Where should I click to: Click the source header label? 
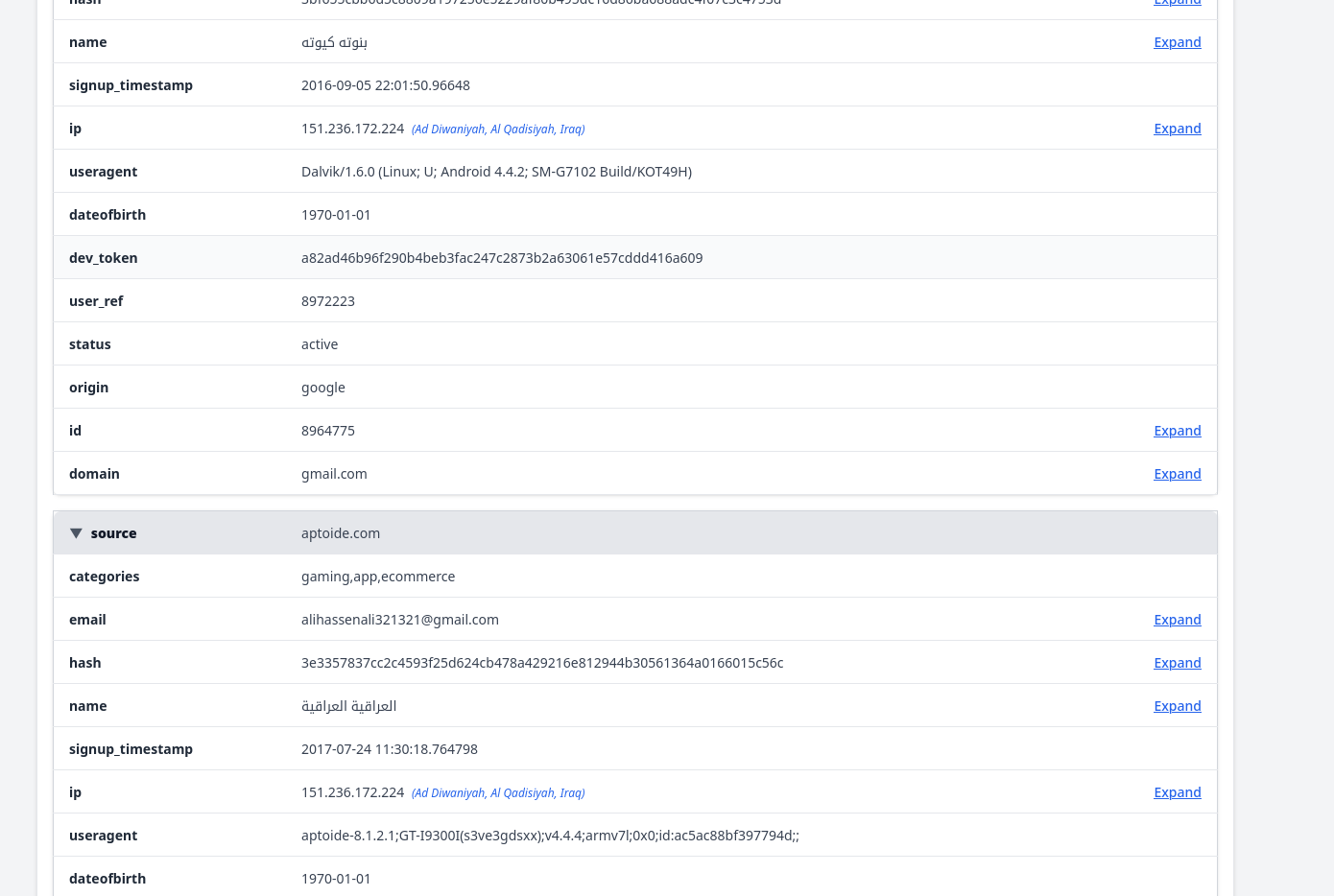click(x=113, y=533)
